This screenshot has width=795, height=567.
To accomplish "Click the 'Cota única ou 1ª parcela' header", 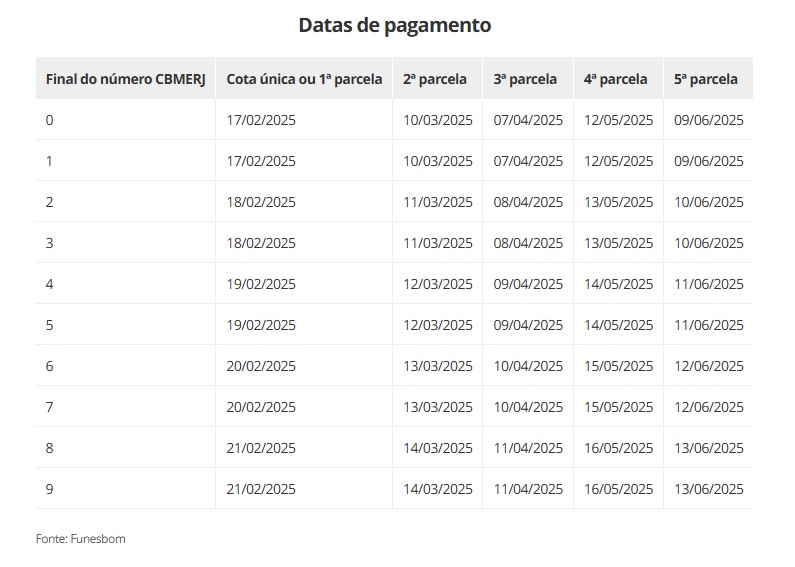I will (x=304, y=79).
